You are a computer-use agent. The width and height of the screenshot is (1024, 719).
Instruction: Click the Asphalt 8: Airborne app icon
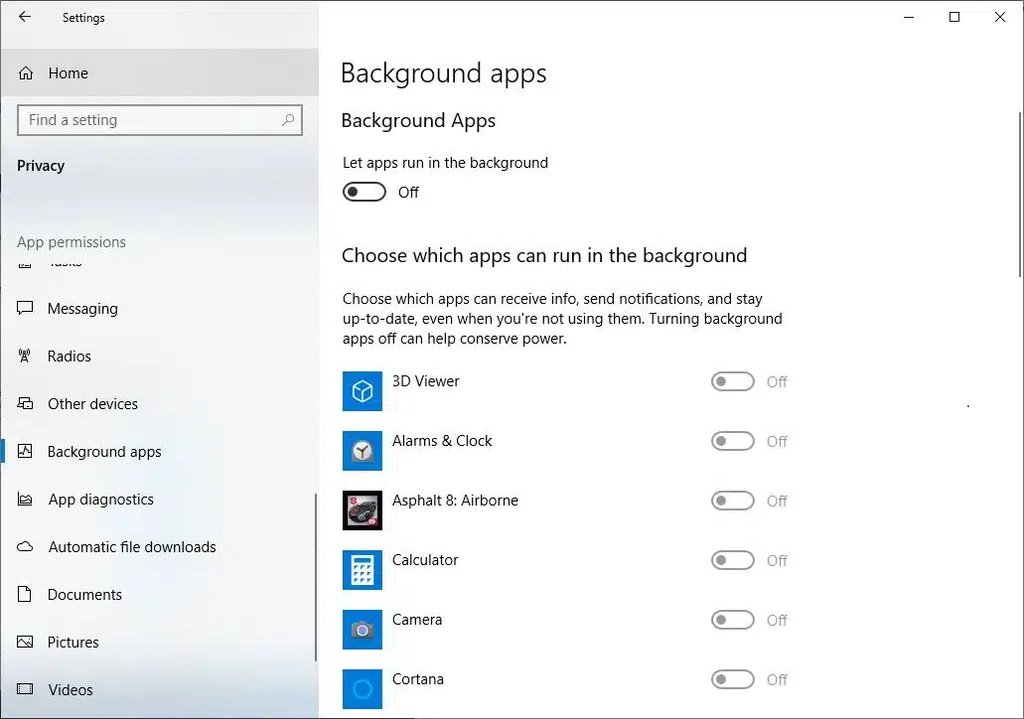coord(362,510)
